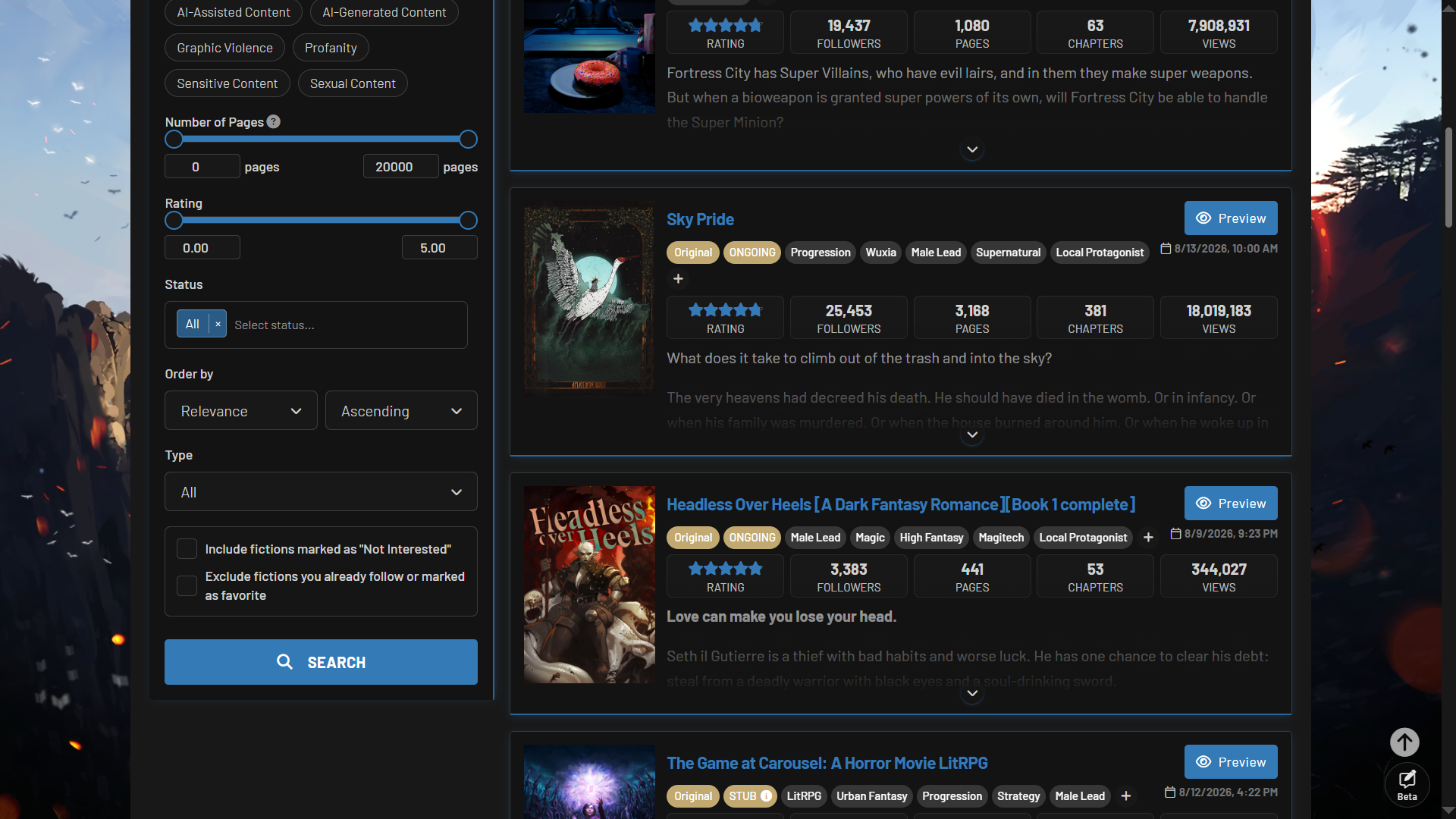Viewport: 1456px width, 819px height.
Task: Click the High Fantasy tag
Action: [931, 538]
